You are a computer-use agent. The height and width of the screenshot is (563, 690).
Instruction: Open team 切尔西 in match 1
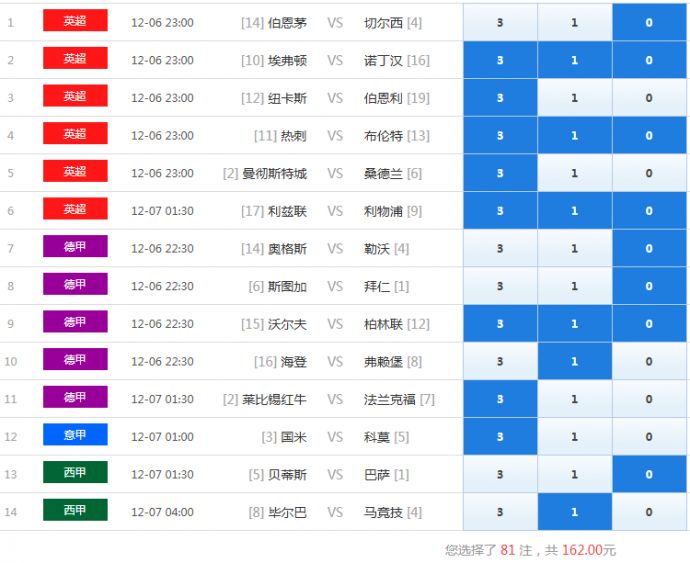click(383, 23)
